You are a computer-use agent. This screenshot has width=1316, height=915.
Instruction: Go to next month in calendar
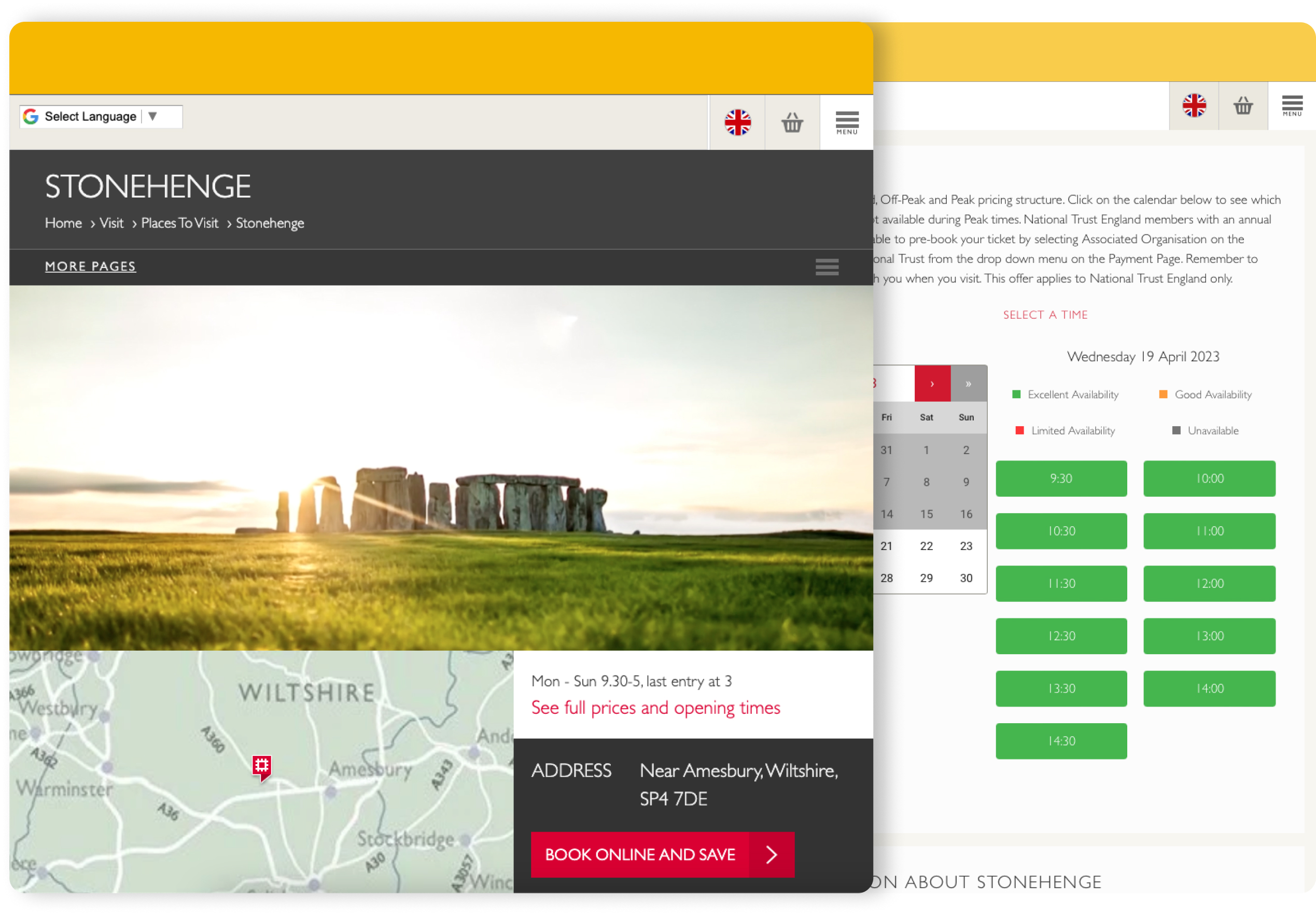pos(932,383)
